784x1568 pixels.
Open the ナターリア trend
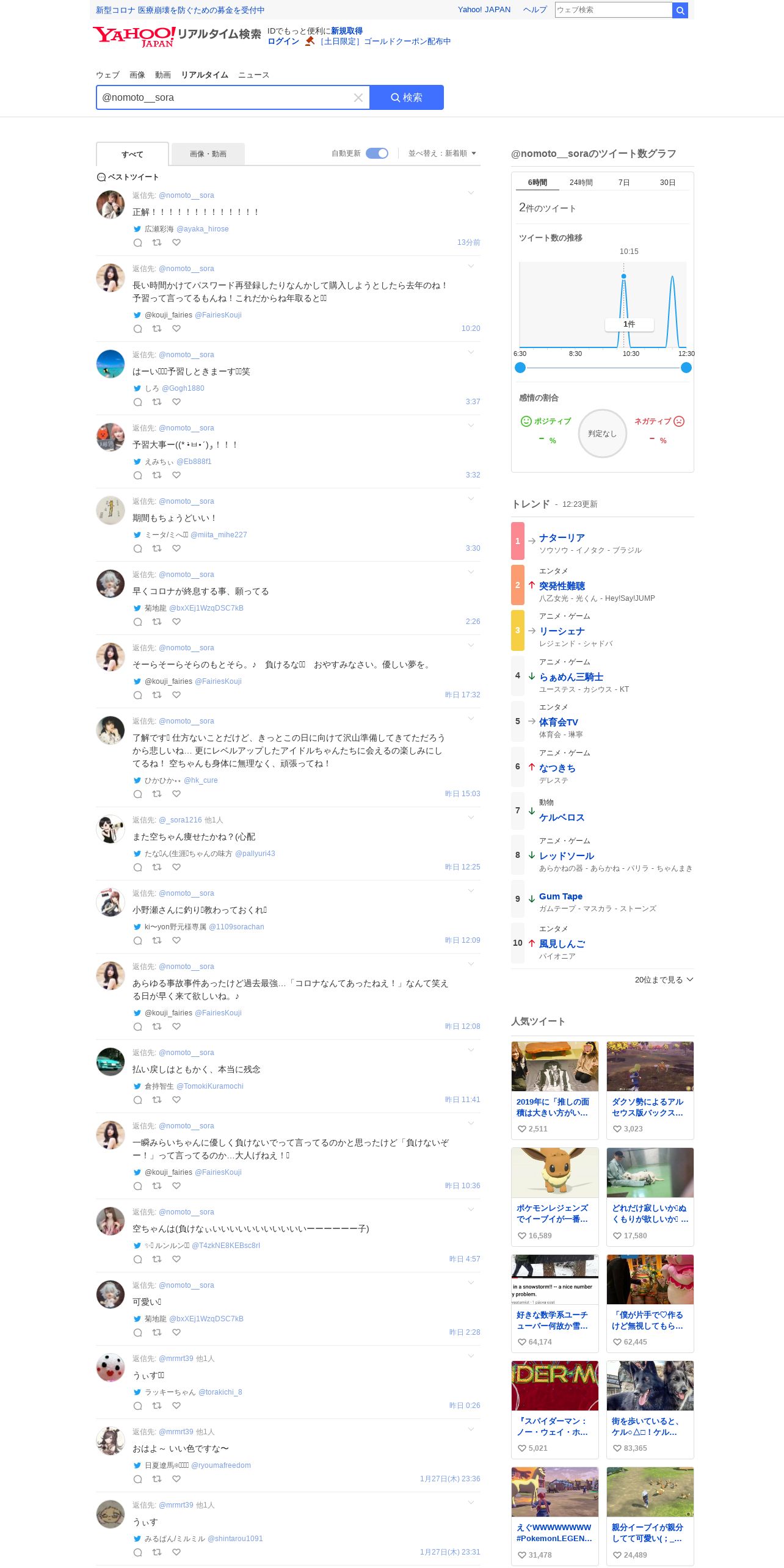pos(562,538)
